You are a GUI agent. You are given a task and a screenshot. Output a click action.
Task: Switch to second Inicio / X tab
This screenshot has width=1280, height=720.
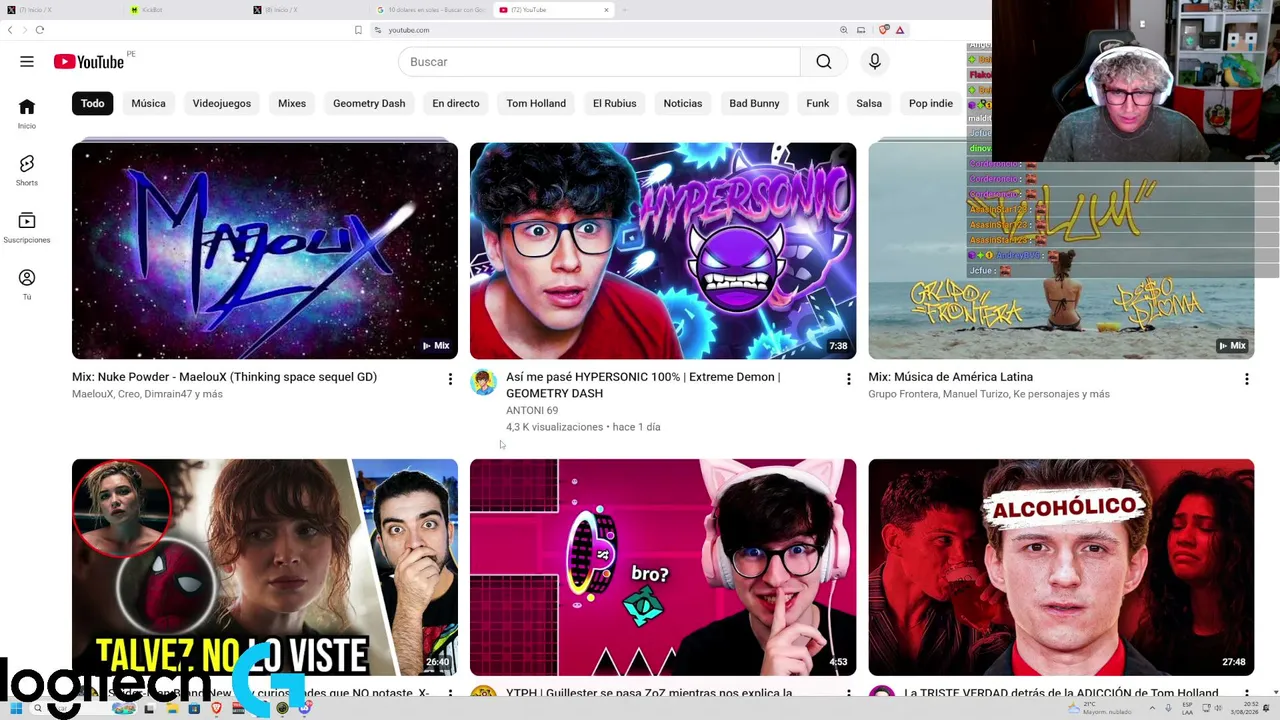[x=308, y=10]
